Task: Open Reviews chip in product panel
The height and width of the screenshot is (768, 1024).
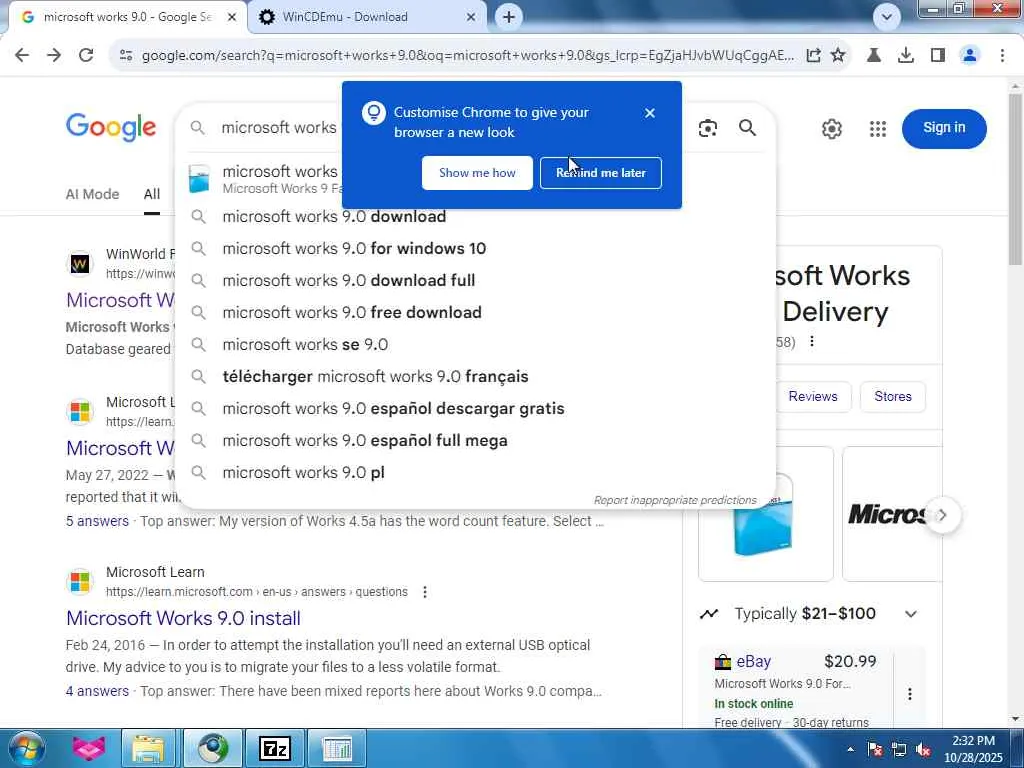Action: 812,396
